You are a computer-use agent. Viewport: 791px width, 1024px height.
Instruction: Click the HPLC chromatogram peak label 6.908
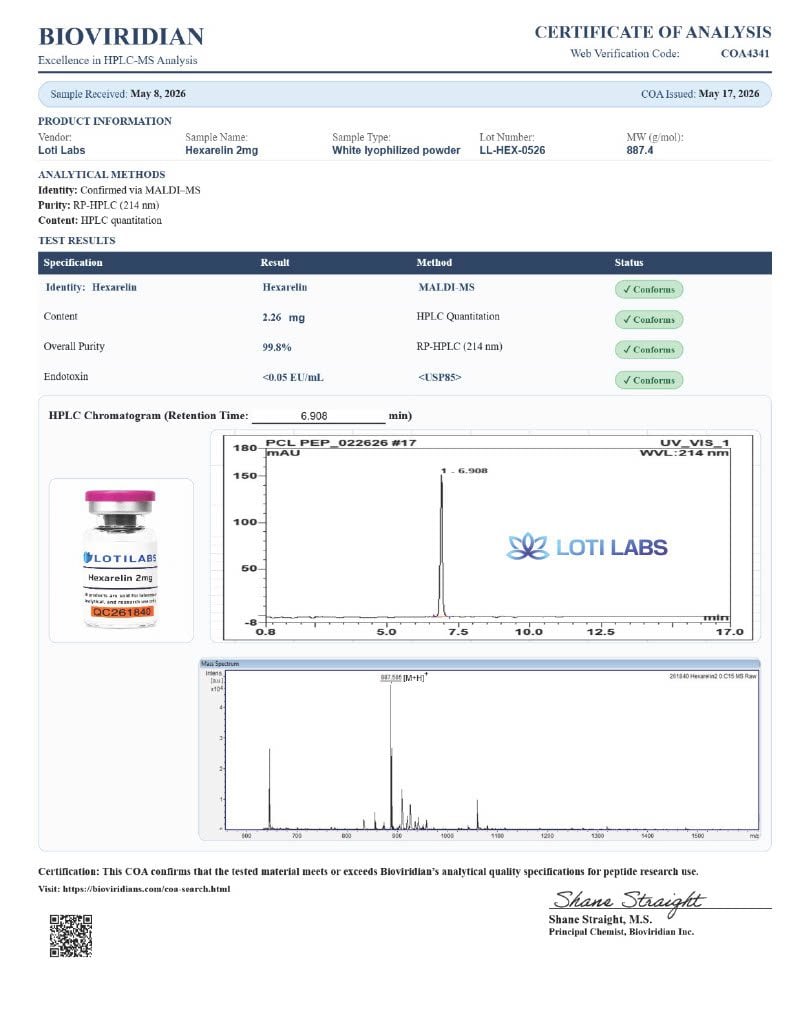tap(464, 470)
